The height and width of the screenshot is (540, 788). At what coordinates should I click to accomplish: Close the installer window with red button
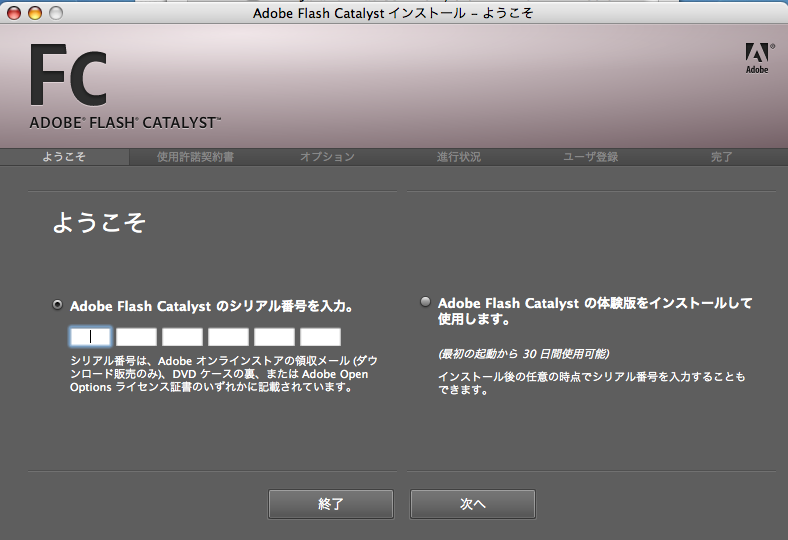(x=14, y=13)
